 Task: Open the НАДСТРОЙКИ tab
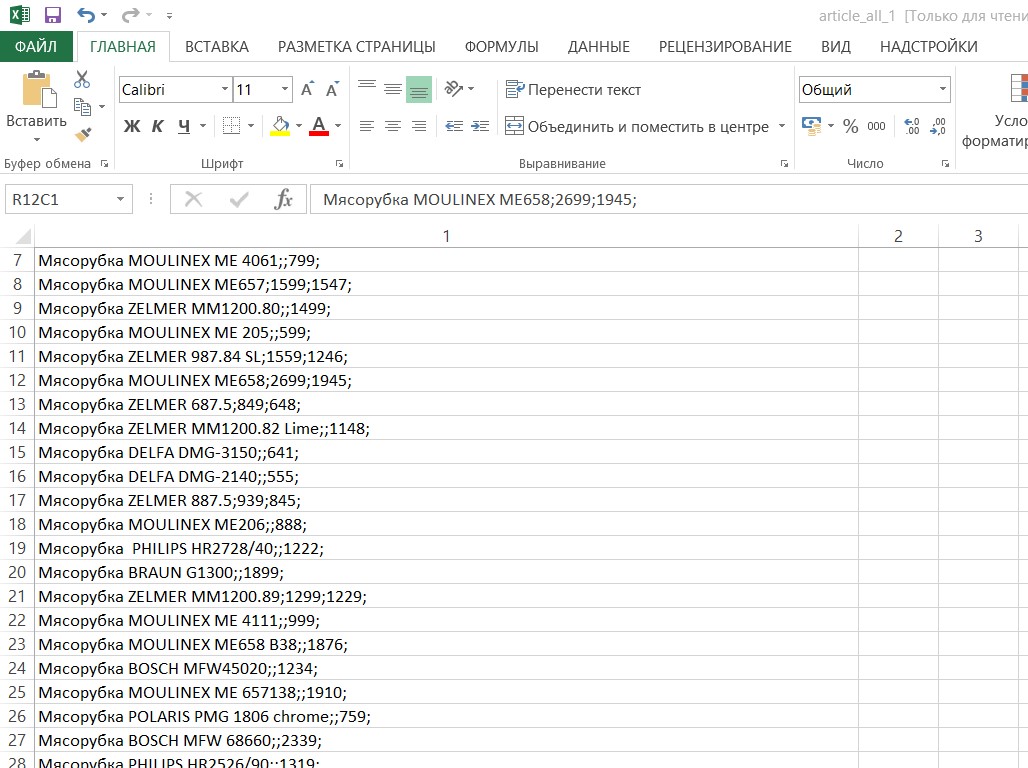(x=928, y=47)
